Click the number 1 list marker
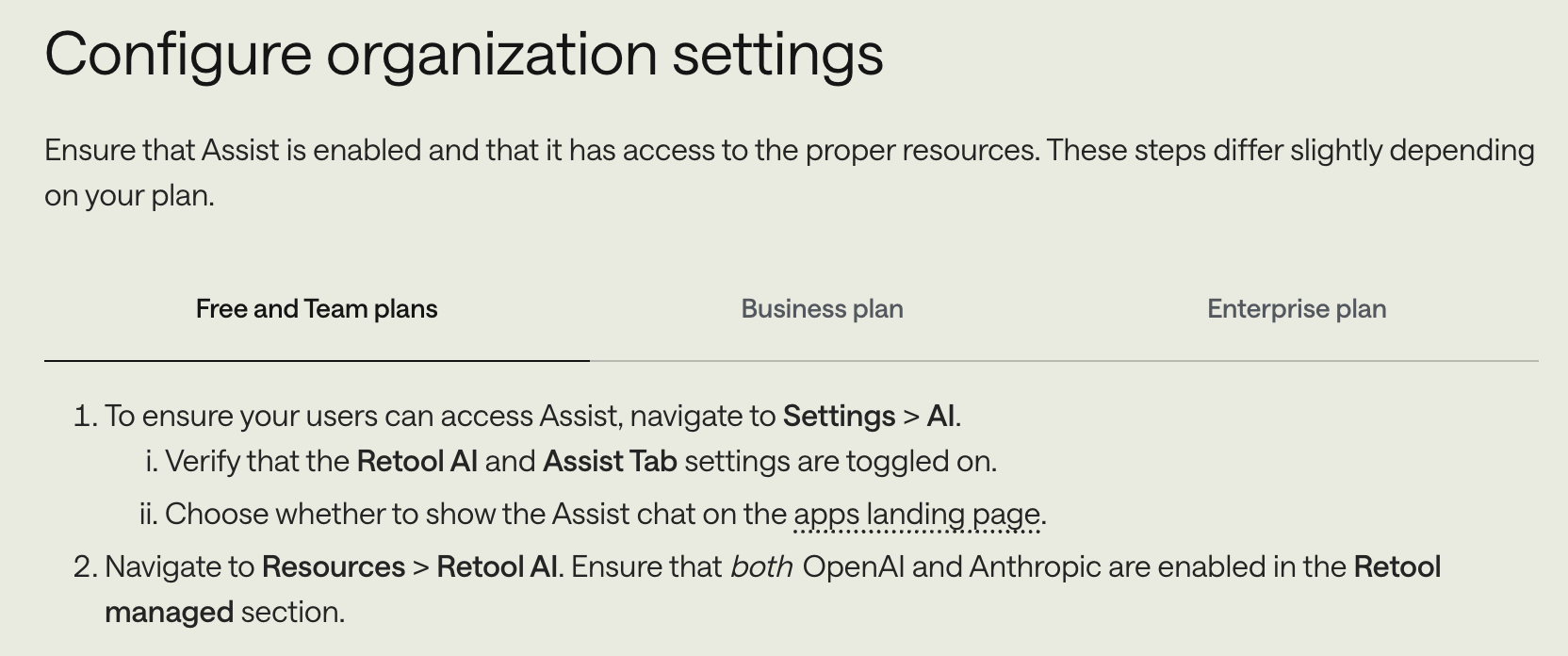The height and width of the screenshot is (656, 1568). pos(85,417)
